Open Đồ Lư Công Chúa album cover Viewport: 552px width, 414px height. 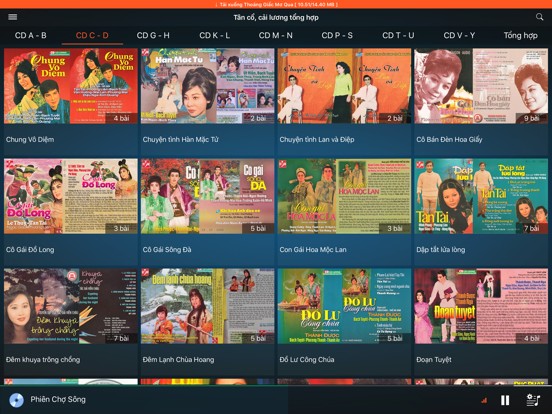click(x=344, y=306)
